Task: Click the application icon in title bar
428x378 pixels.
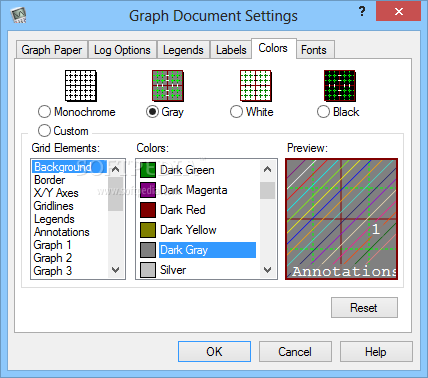Action: coord(18,15)
